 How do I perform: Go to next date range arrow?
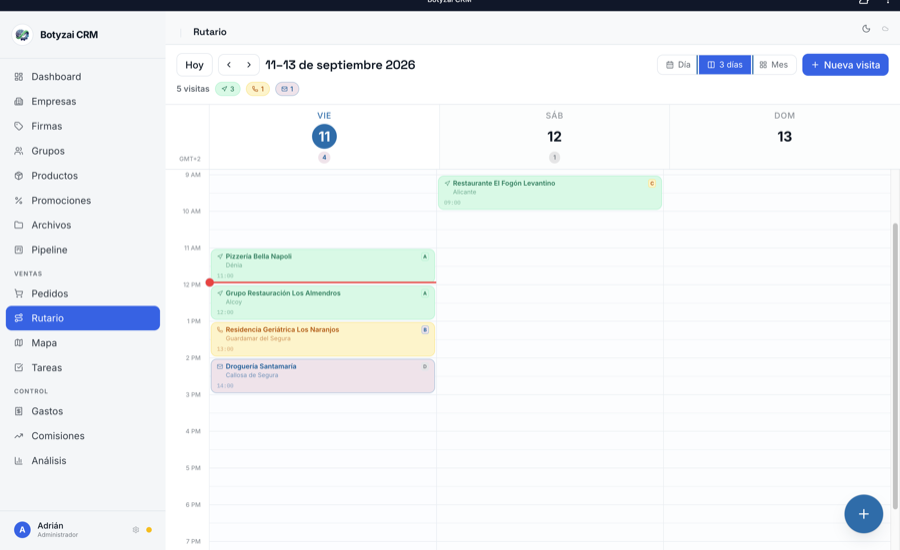249,65
